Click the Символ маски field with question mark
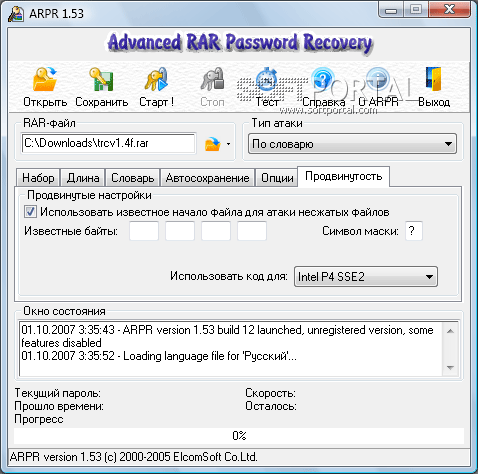 tap(414, 231)
